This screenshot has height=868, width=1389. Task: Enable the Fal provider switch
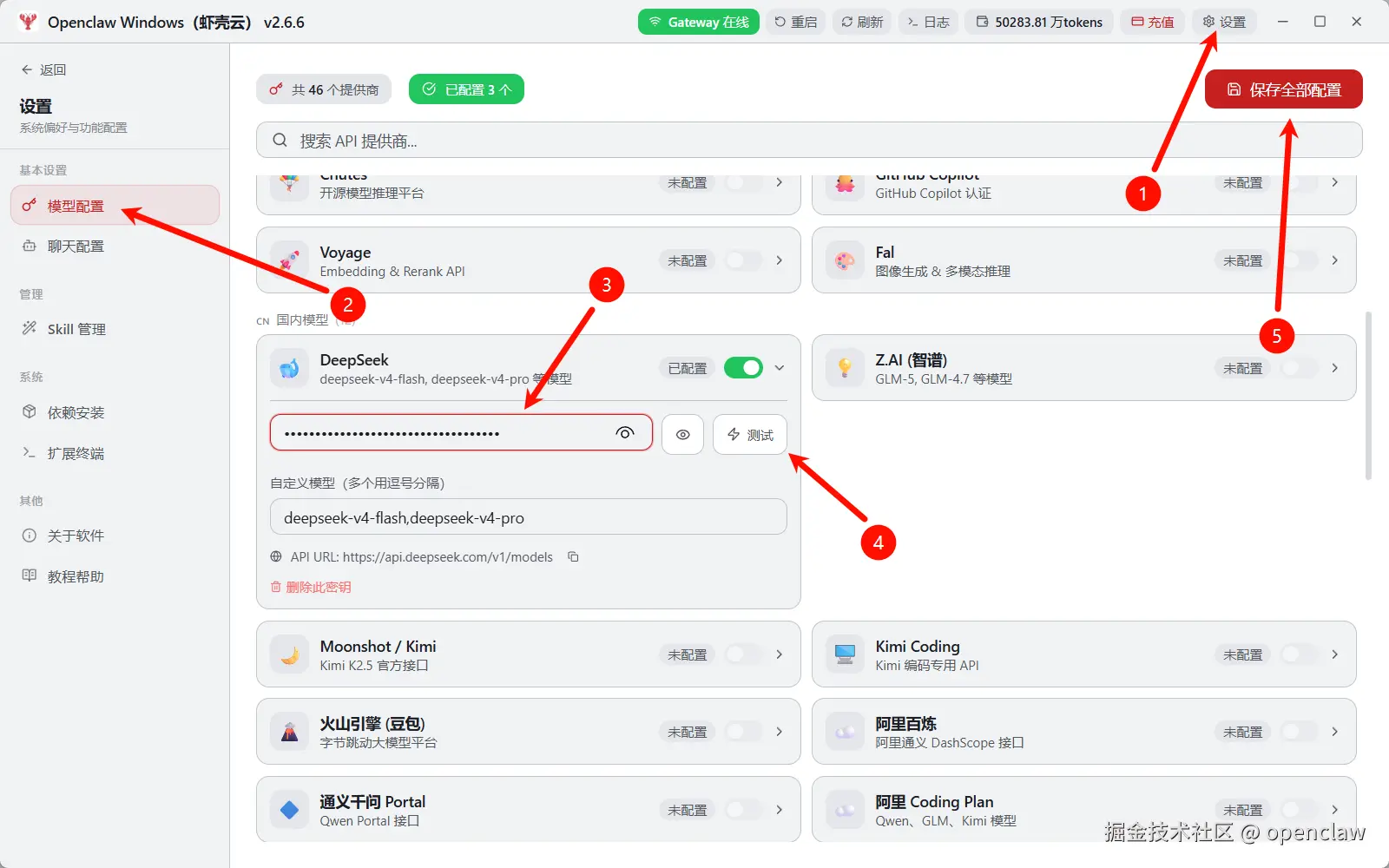point(1299,260)
